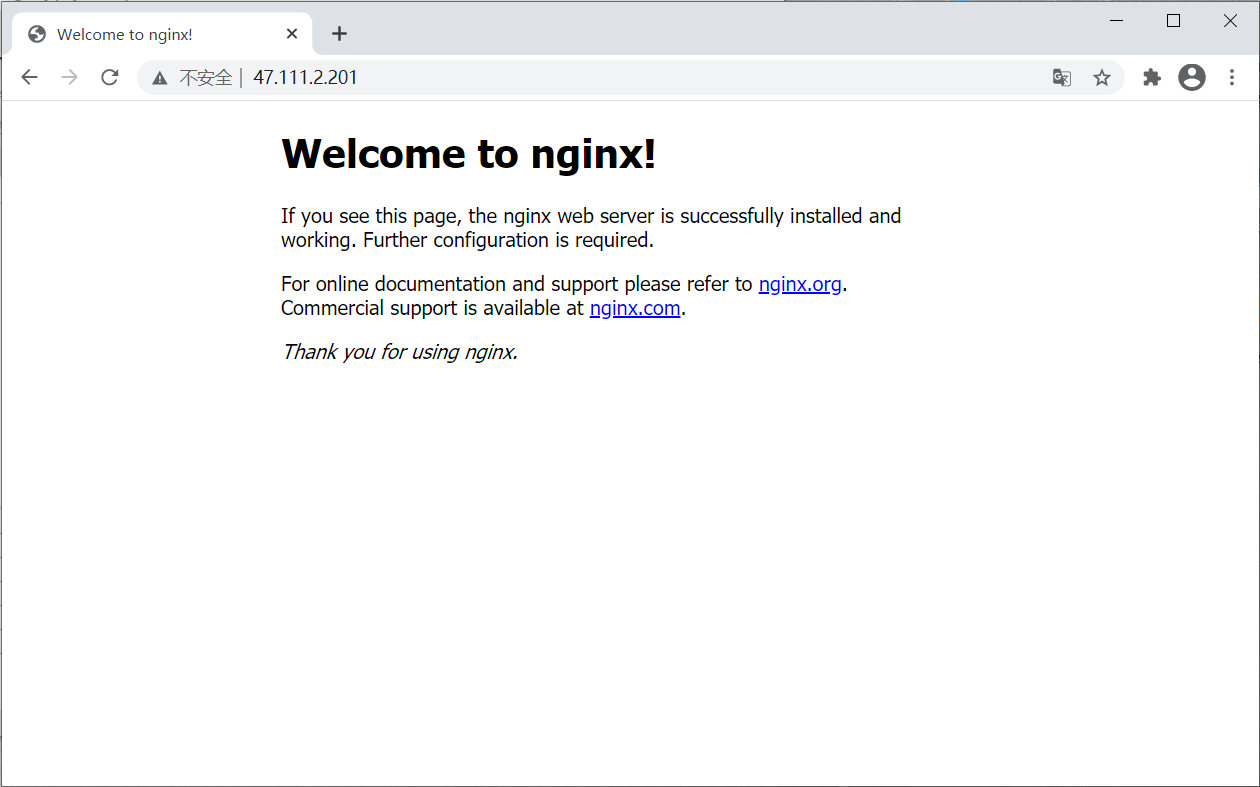Maximize the Chrome window
The width and height of the screenshot is (1260, 787).
(x=1174, y=20)
